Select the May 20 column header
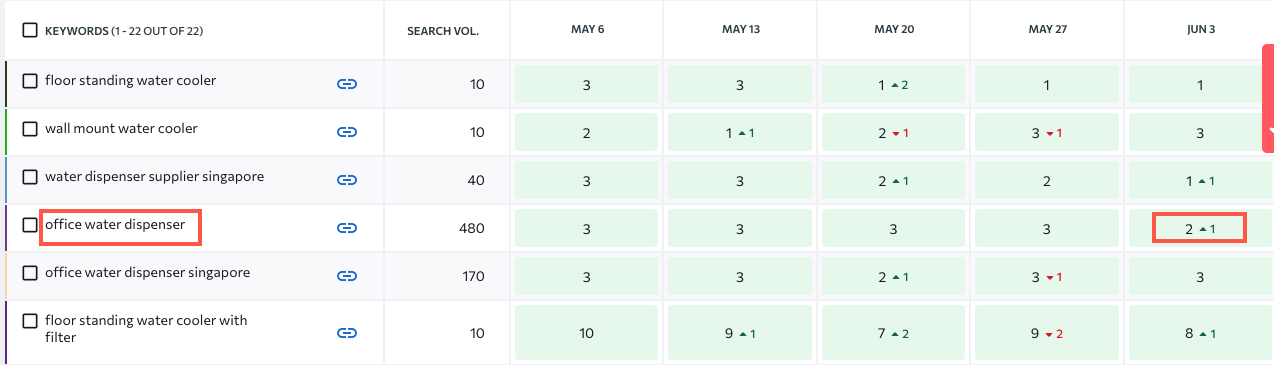This screenshot has width=1274, height=365. tap(894, 30)
